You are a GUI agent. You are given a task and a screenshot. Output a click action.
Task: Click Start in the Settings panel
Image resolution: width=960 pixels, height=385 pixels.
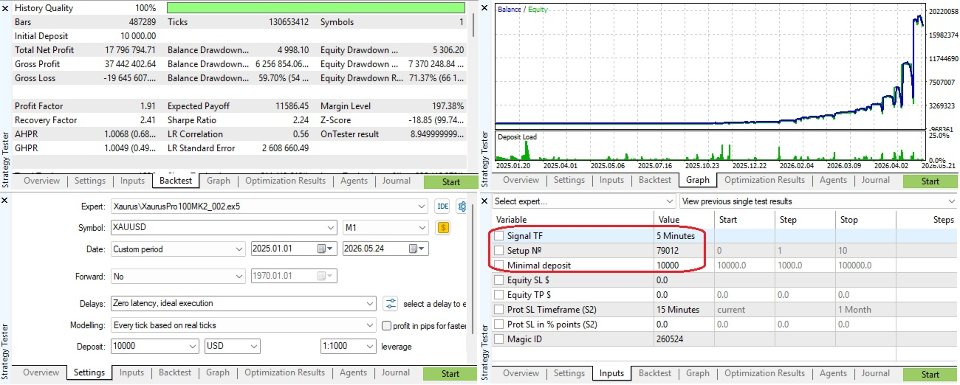pyautogui.click(x=450, y=373)
